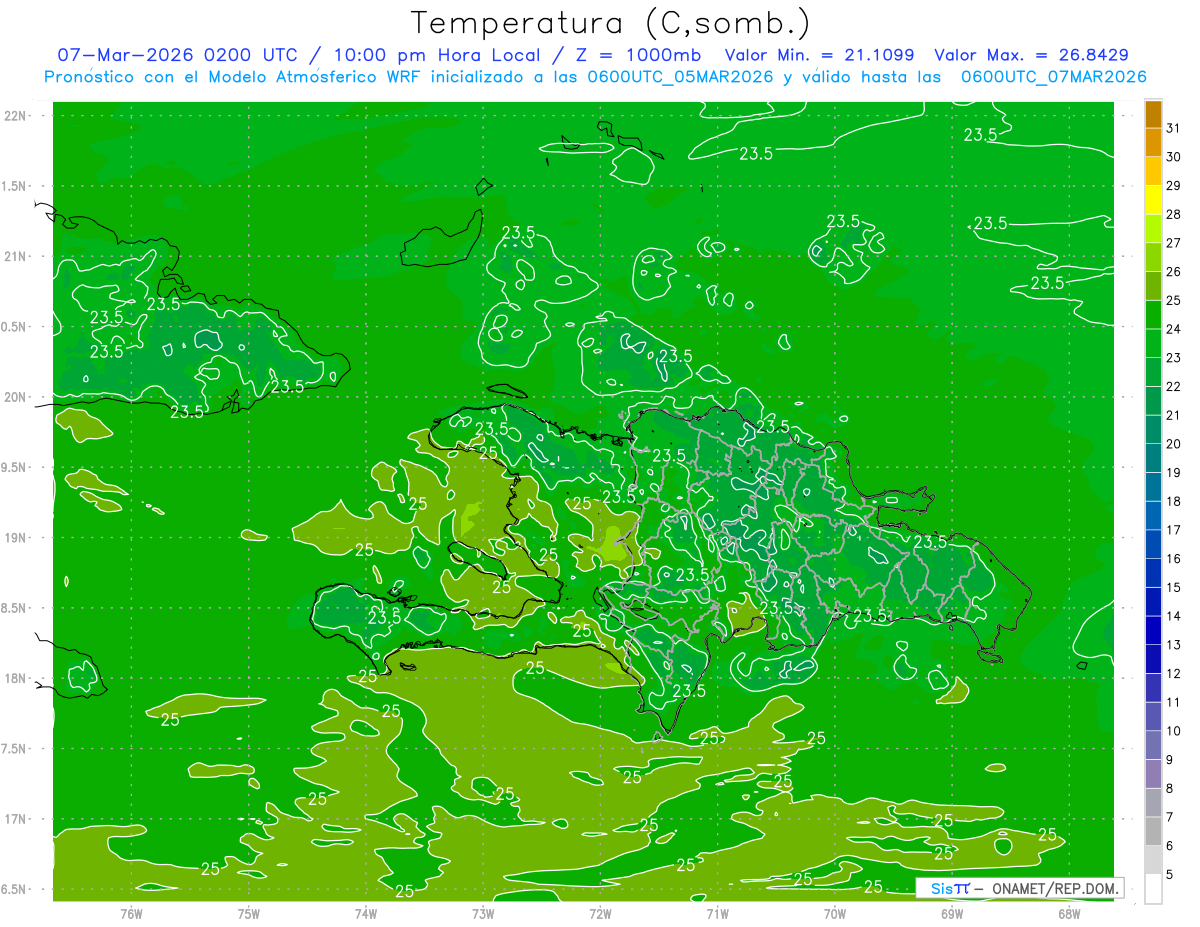Screen dimensions: 1200x927
Task: Click the 68W longitude axis label
Action: (x=1069, y=914)
